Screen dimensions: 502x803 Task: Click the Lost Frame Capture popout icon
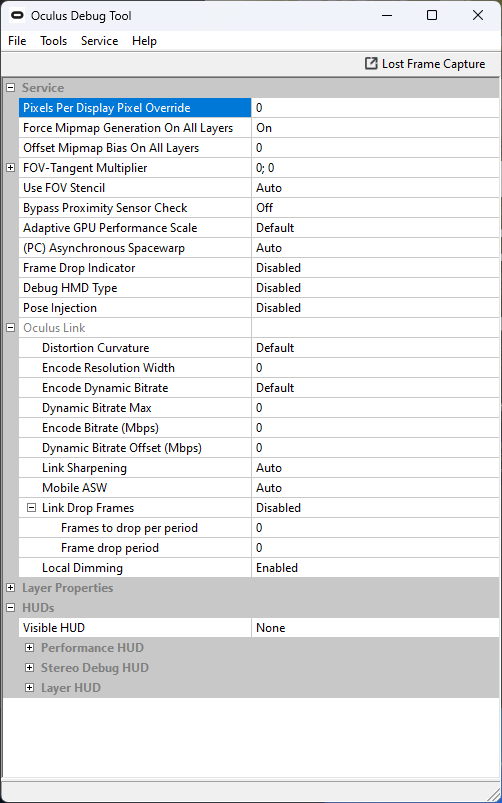(371, 64)
